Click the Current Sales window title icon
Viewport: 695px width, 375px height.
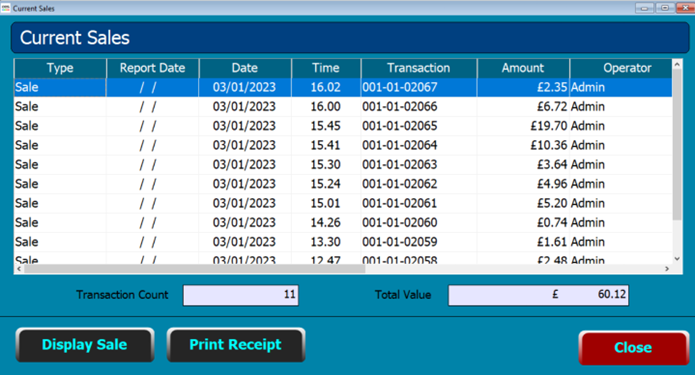coord(5,8)
